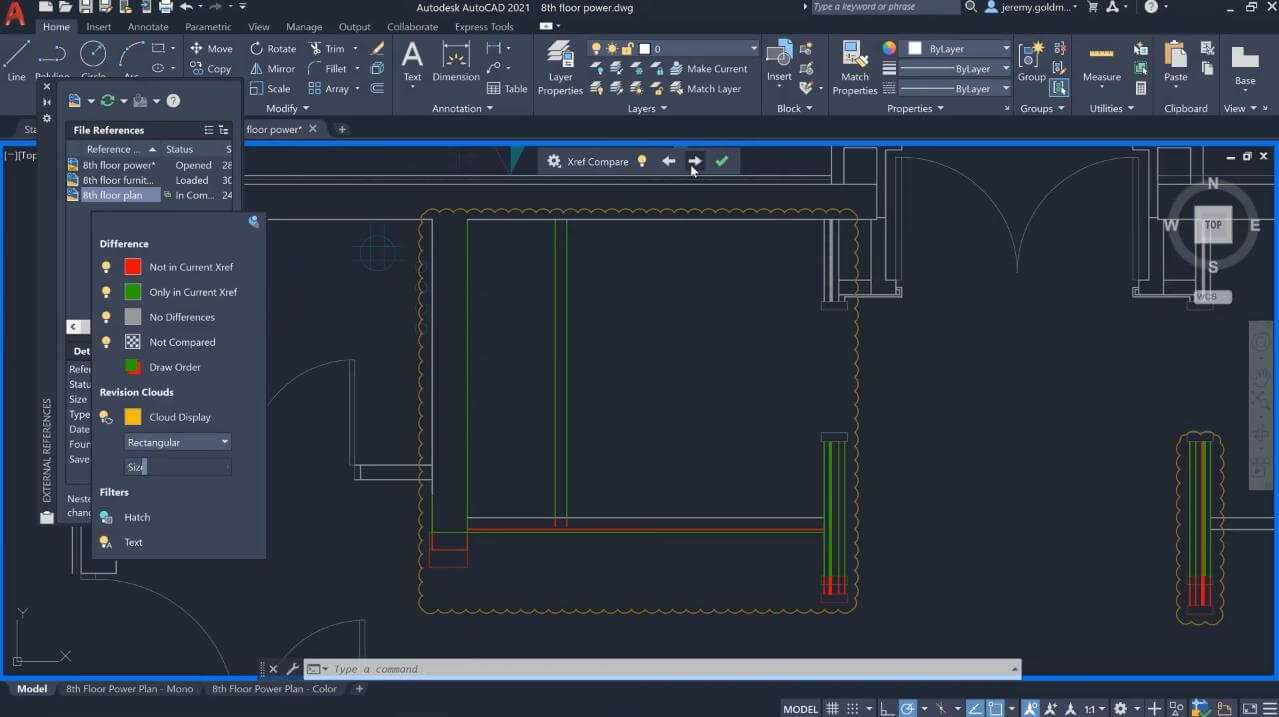Open the Xref Compare settings gear
The image size is (1279, 717).
tap(554, 161)
